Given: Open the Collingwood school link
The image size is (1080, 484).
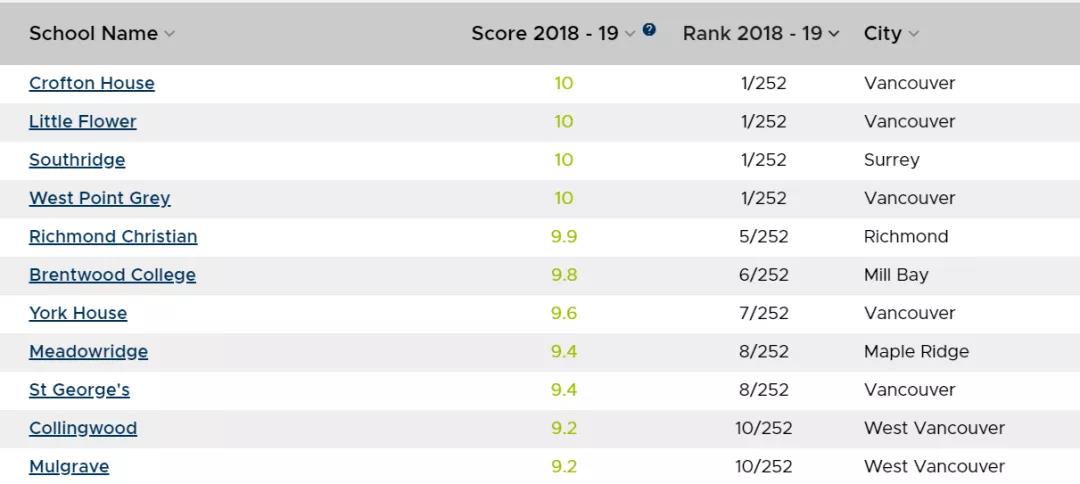Looking at the screenshot, I should click(83, 428).
